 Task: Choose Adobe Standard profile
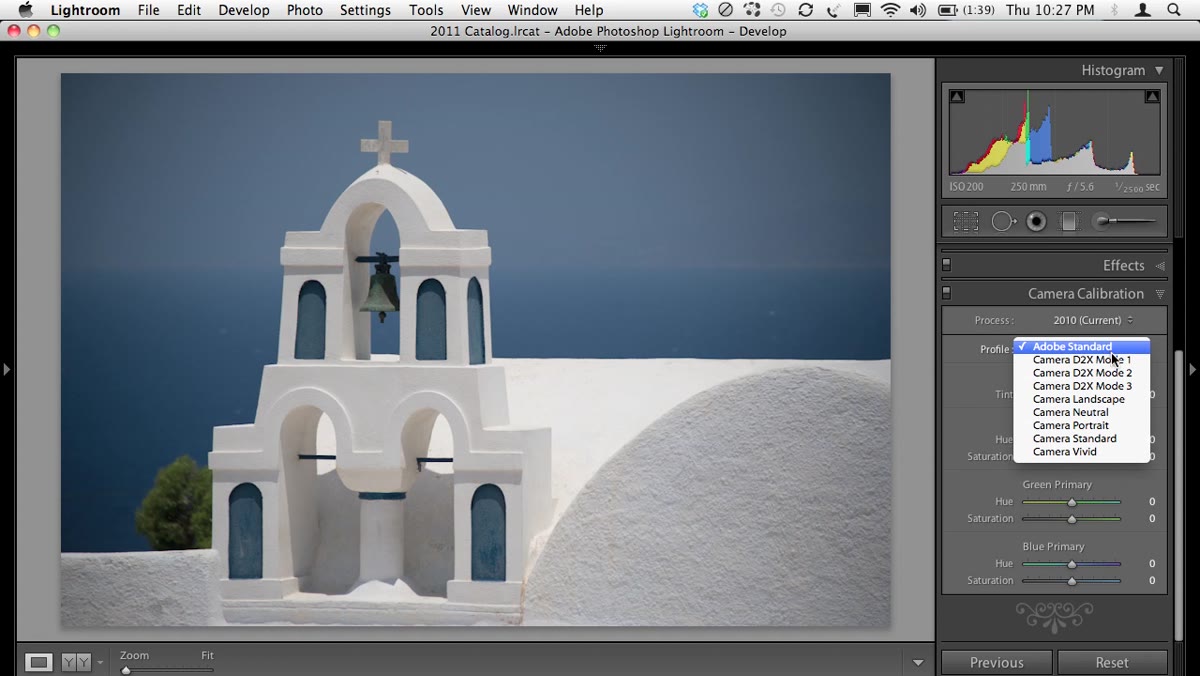click(x=1082, y=347)
